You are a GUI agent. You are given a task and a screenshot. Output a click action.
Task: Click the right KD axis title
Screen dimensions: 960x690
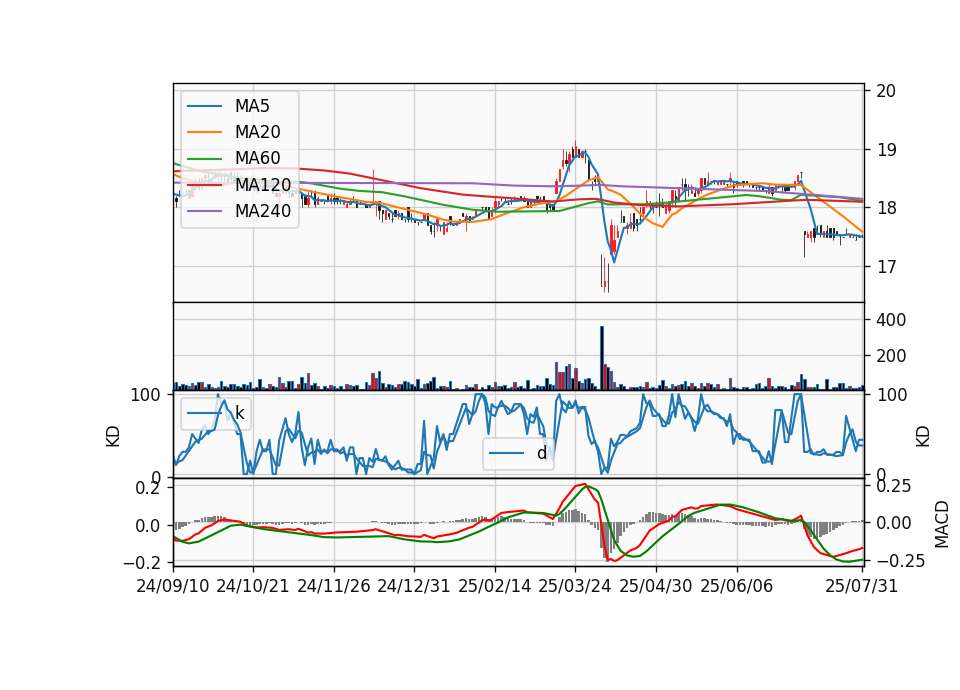923,436
